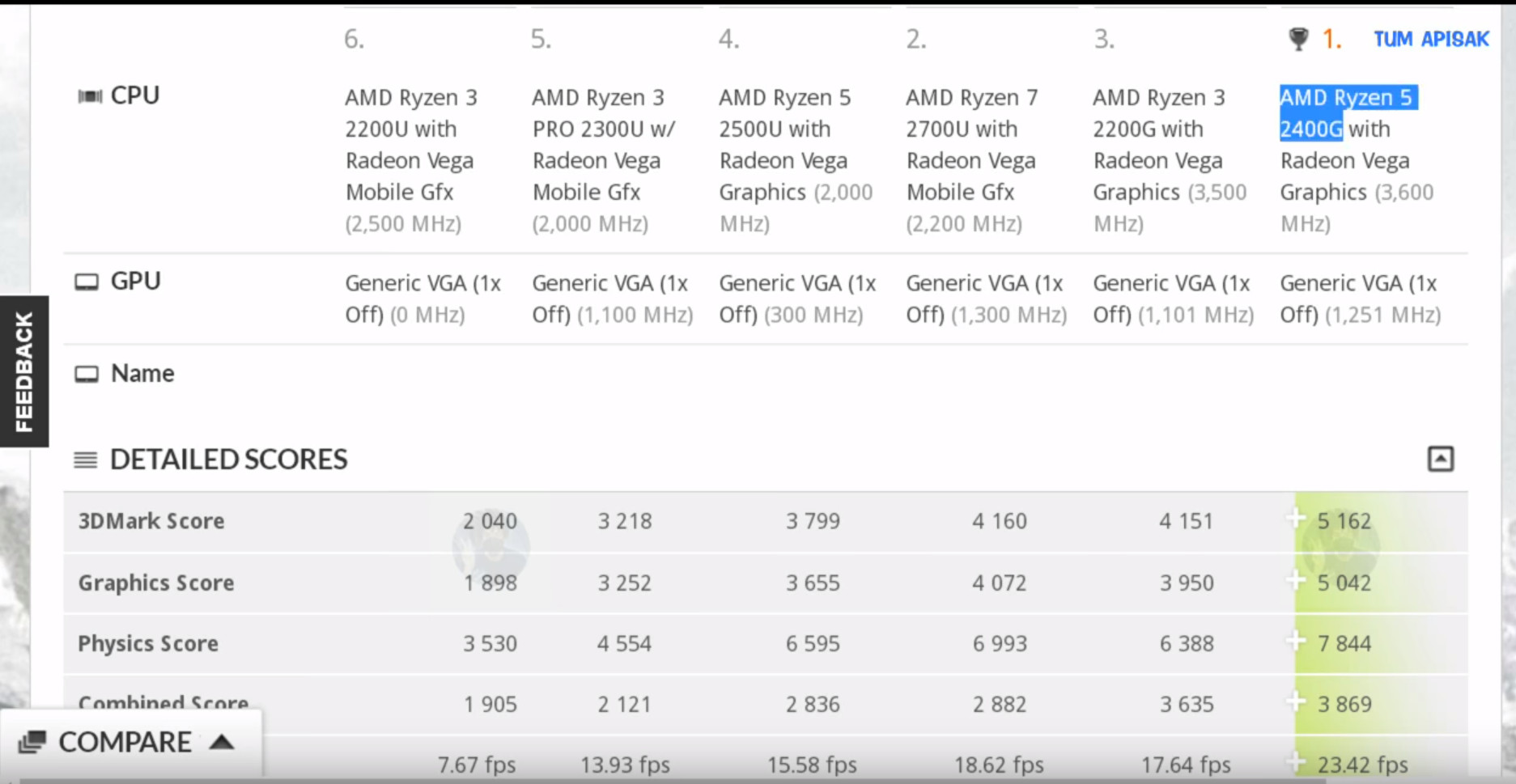Image resolution: width=1516 pixels, height=784 pixels.
Task: Click the trophy icon beside rank 1
Action: point(1298,39)
